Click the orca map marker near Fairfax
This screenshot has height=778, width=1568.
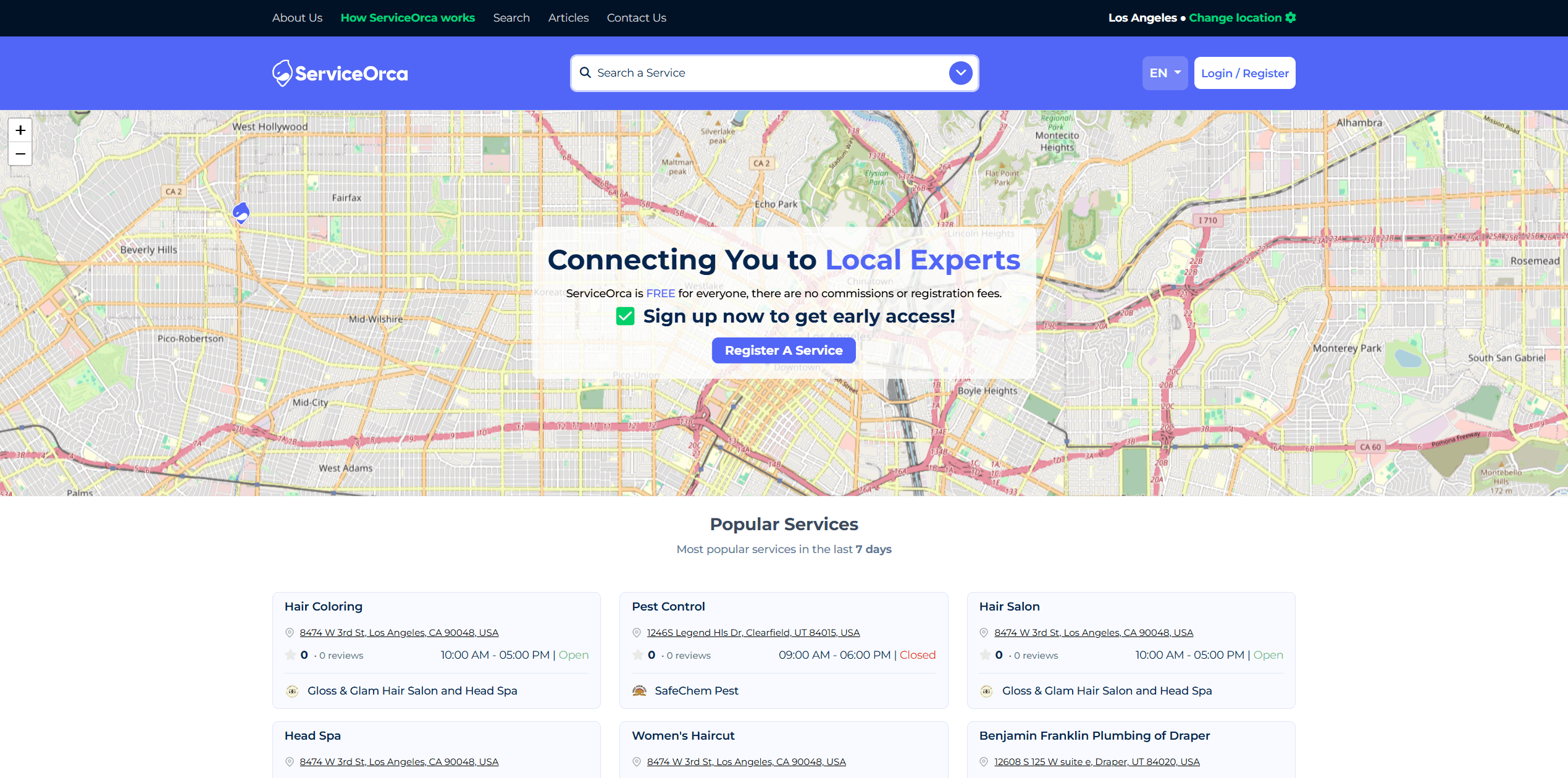tap(241, 213)
